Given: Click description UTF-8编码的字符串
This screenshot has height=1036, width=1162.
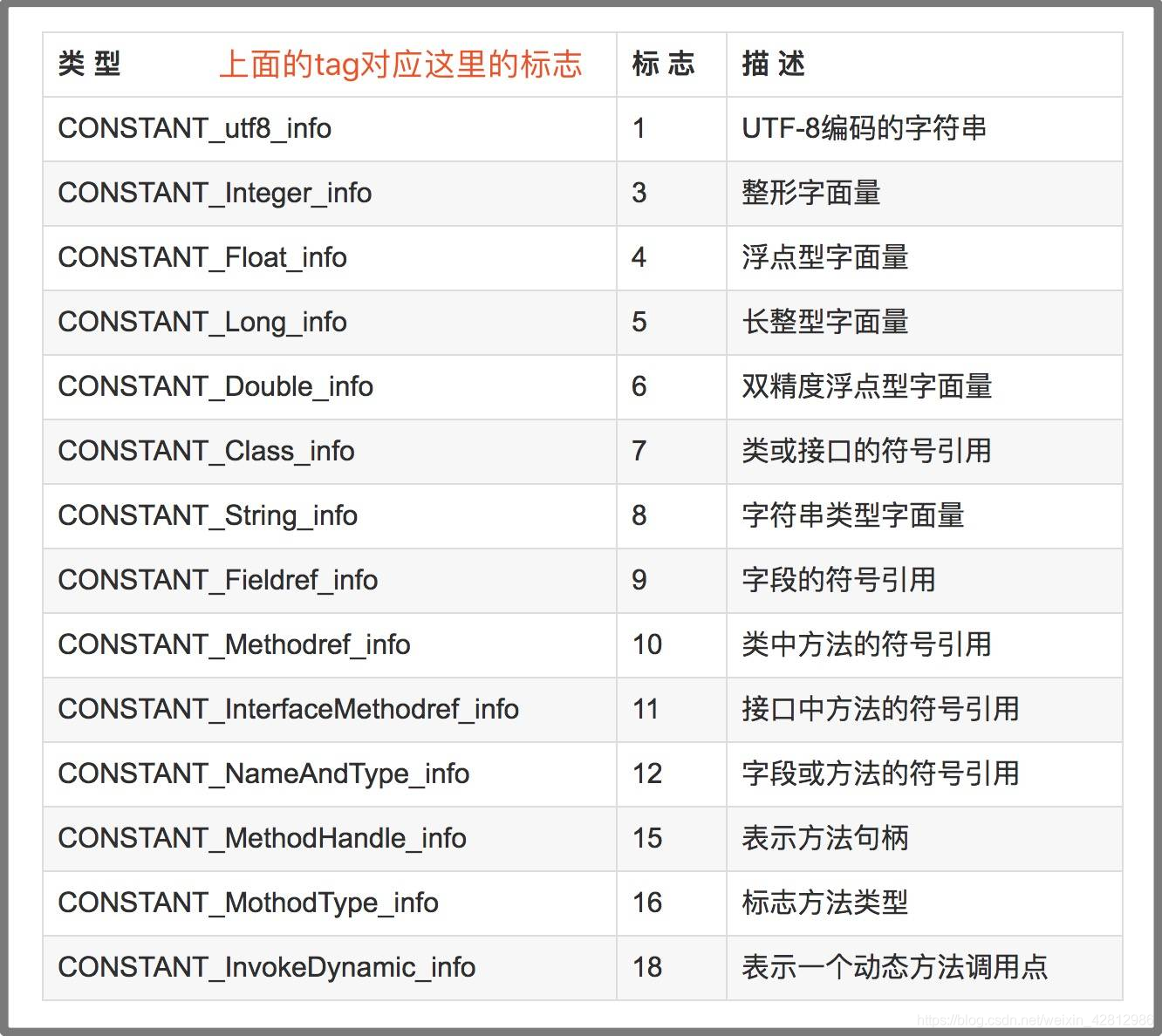Looking at the screenshot, I should tap(865, 129).
